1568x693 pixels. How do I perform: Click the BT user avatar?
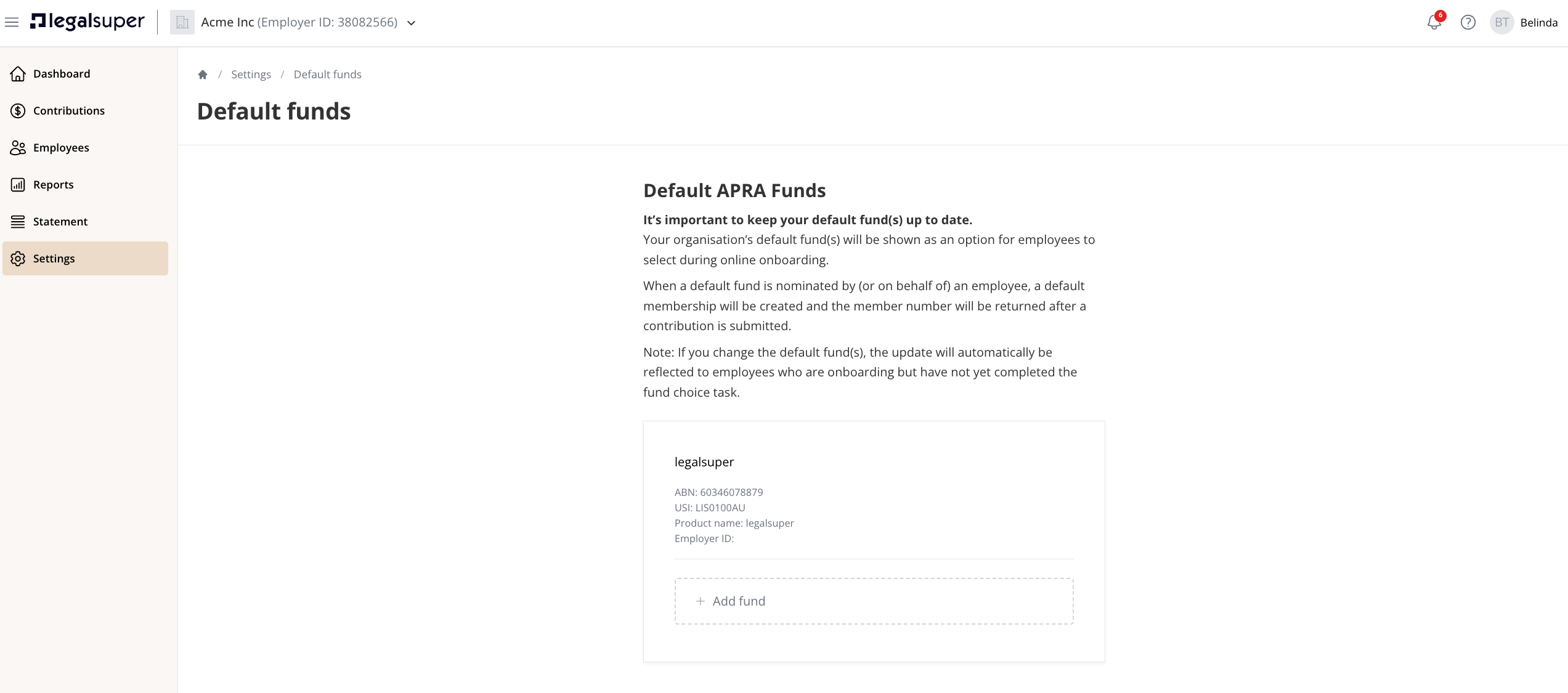point(1501,23)
